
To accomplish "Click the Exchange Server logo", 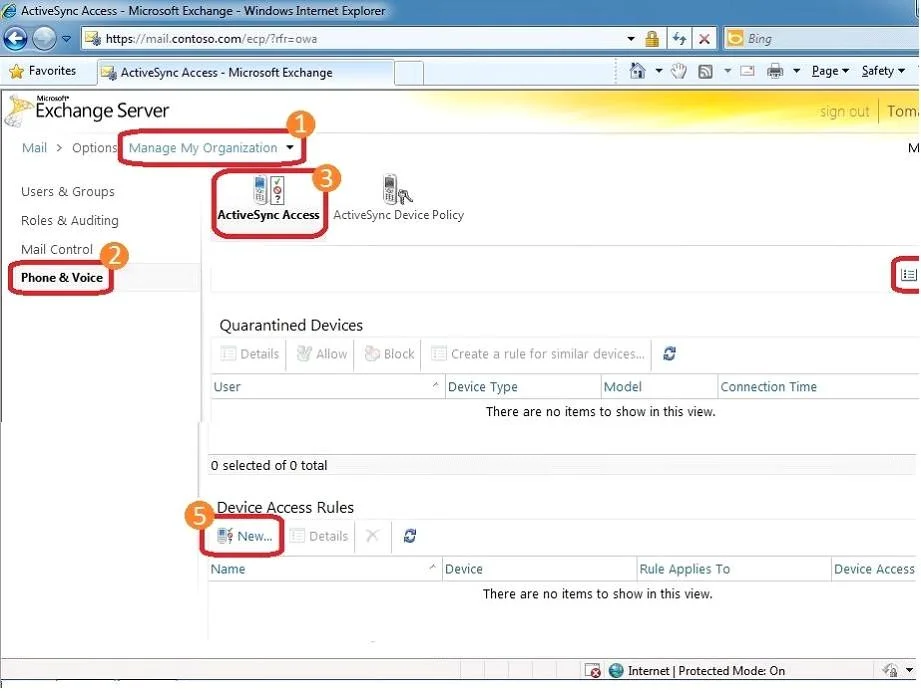I will (87, 110).
